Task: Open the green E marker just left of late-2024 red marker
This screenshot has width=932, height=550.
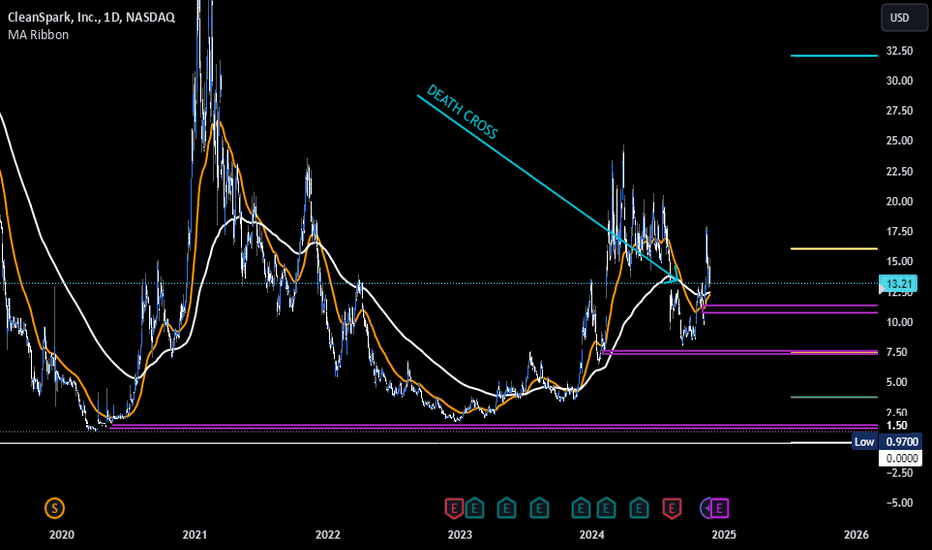Action: pos(639,508)
